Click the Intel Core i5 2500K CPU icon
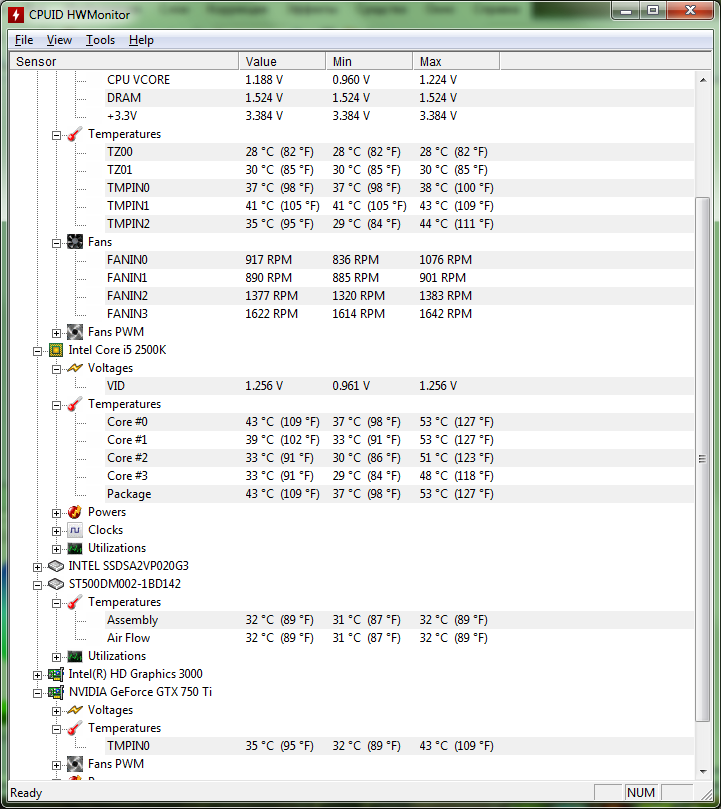 click(x=56, y=350)
